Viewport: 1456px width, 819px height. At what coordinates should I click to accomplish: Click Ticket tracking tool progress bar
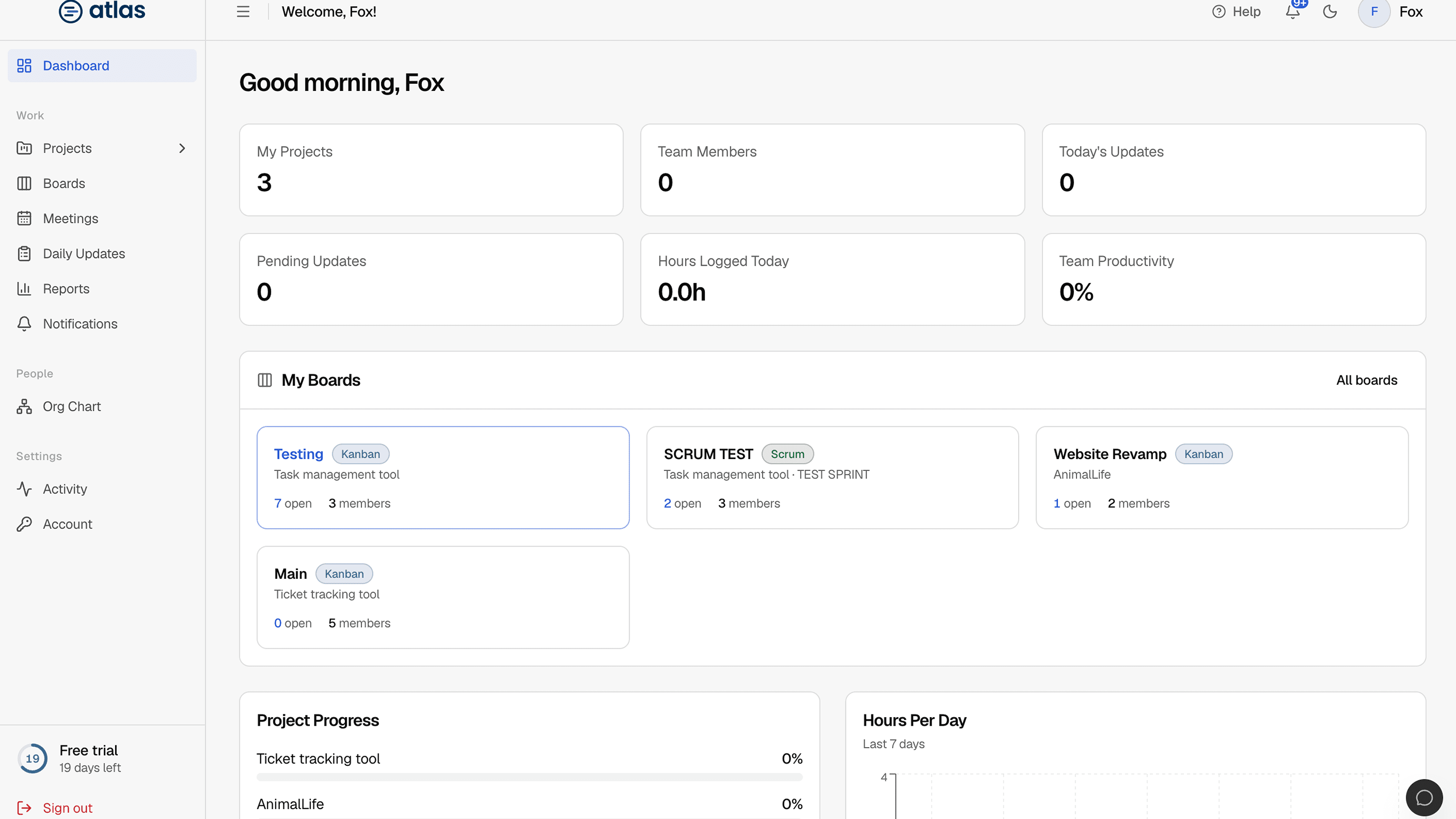530,777
